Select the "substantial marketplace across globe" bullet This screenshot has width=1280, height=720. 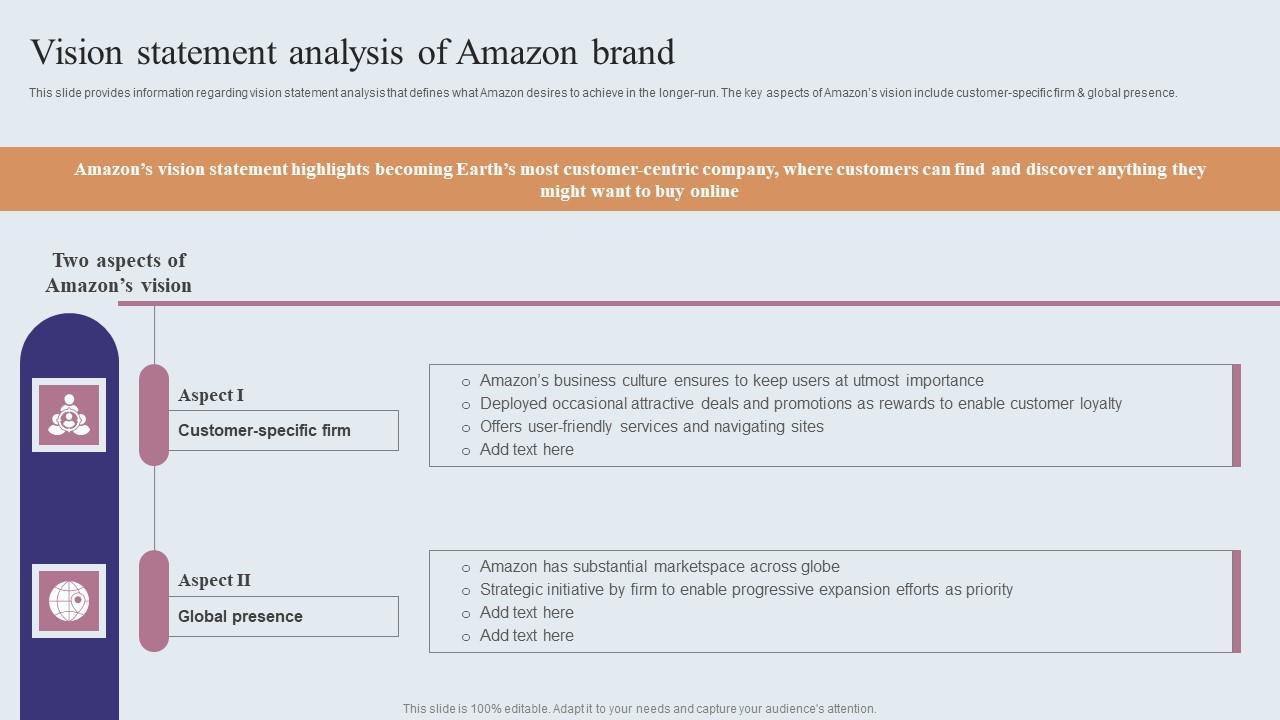[x=659, y=567]
